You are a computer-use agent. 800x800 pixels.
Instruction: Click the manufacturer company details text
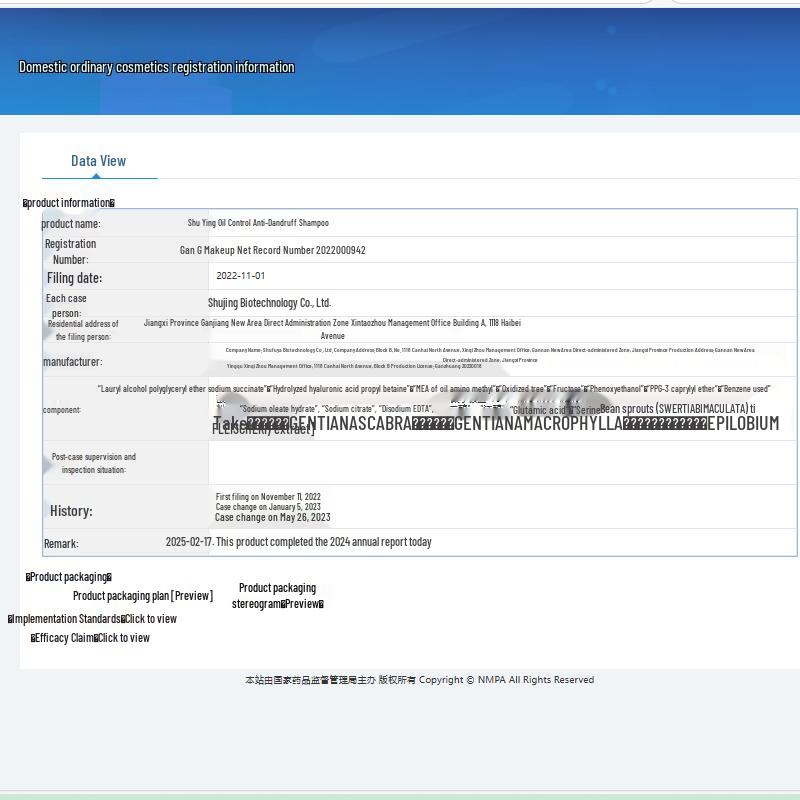pyautogui.click(x=490, y=350)
